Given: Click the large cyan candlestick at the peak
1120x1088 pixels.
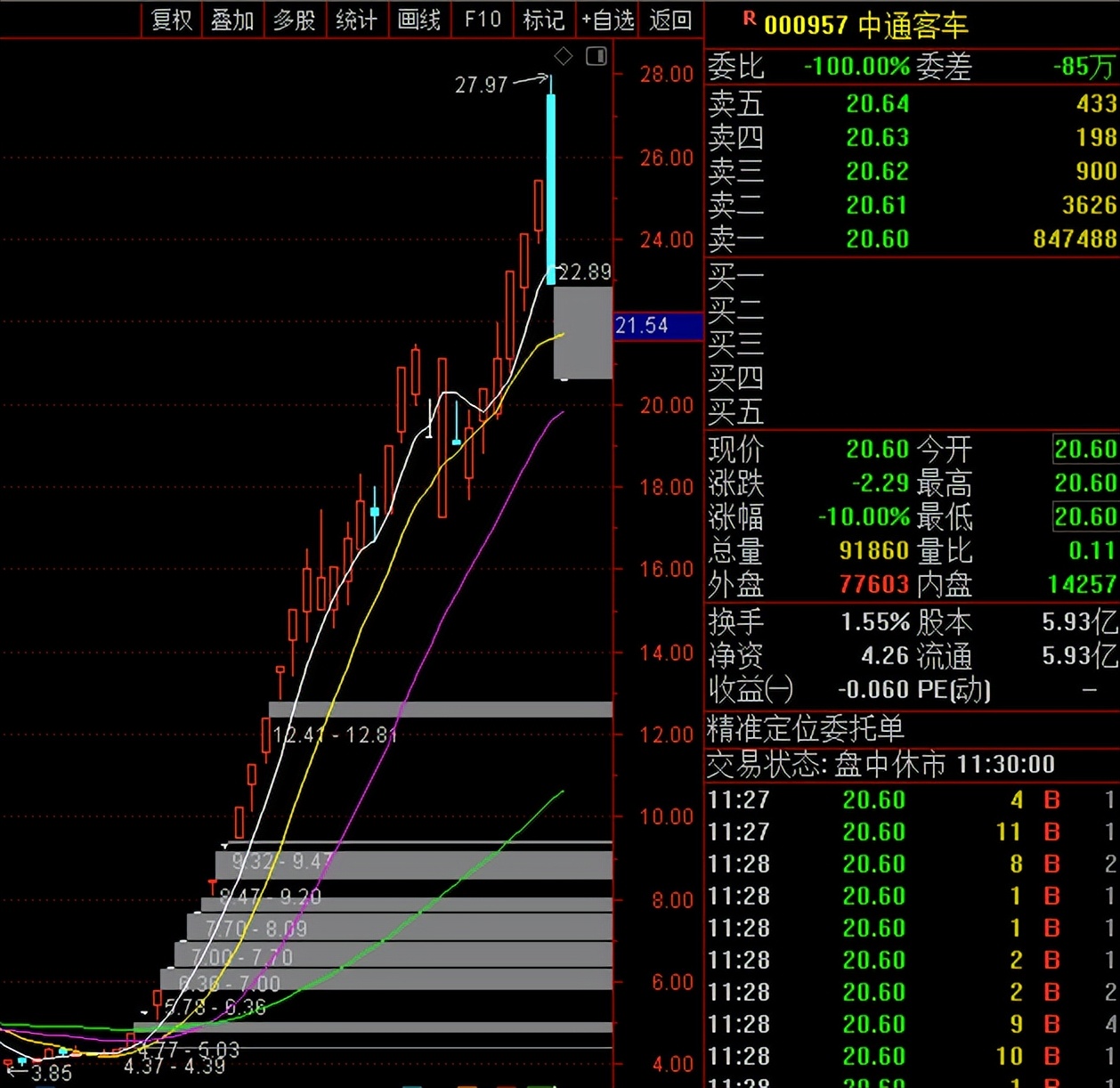Looking at the screenshot, I should [551, 189].
